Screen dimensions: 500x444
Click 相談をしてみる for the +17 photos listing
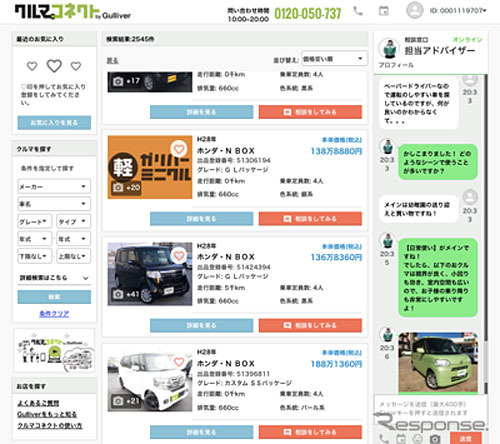point(310,112)
